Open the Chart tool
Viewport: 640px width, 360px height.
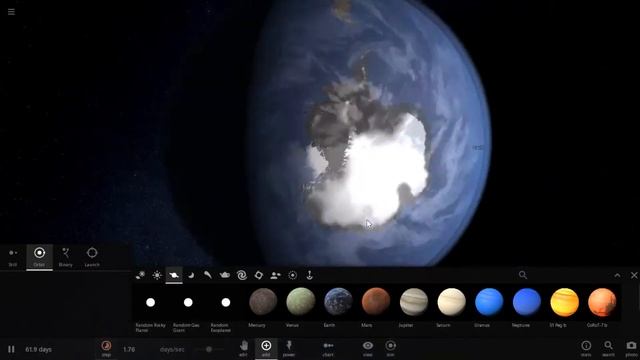(328, 348)
